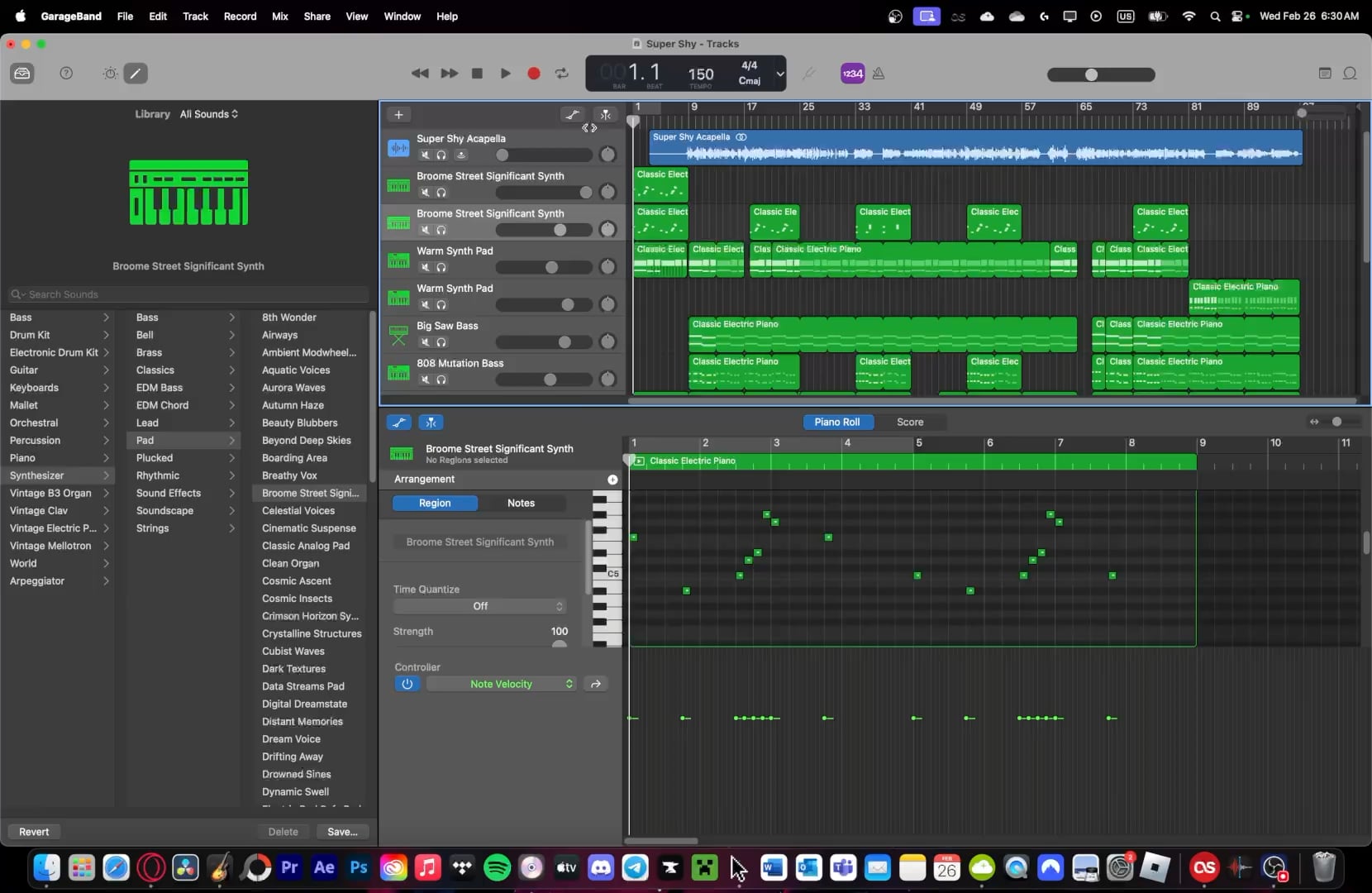This screenshot has width=1372, height=893.
Task: Click the Revert button
Action: coord(34,832)
